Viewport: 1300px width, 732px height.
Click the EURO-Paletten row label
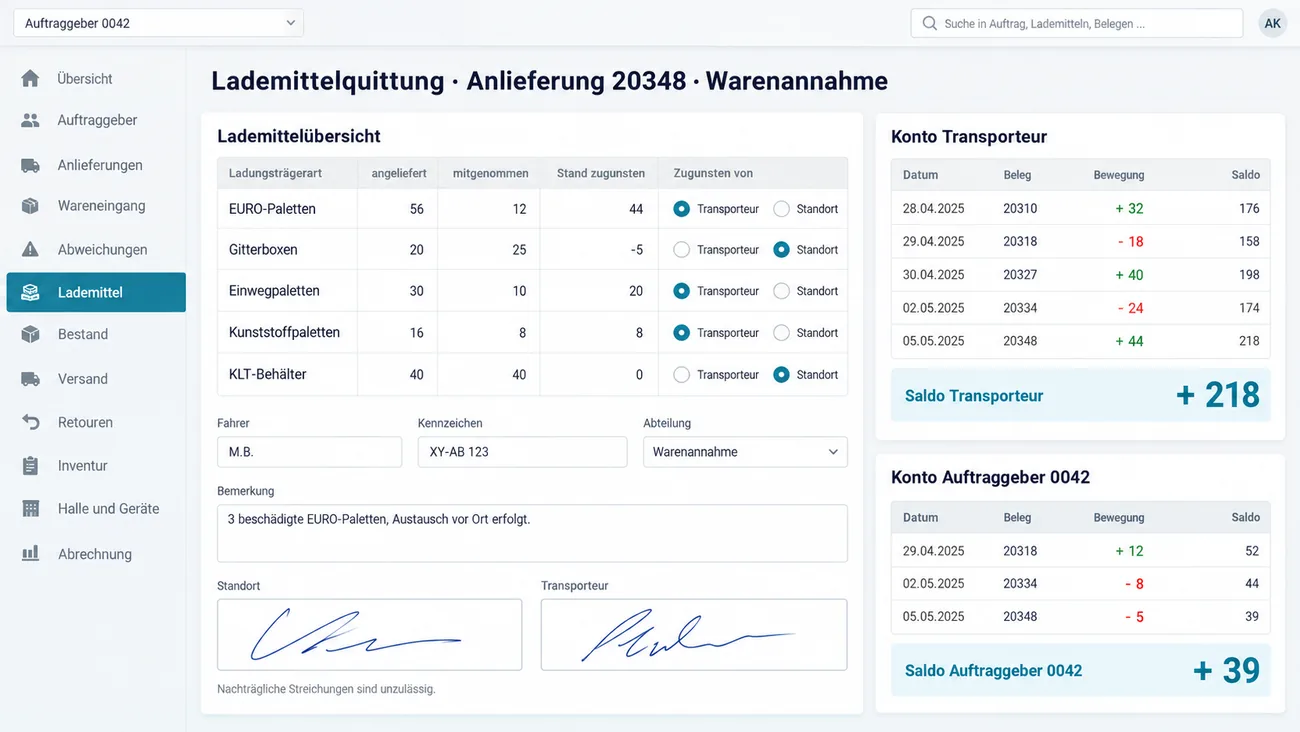pyautogui.click(x=272, y=209)
